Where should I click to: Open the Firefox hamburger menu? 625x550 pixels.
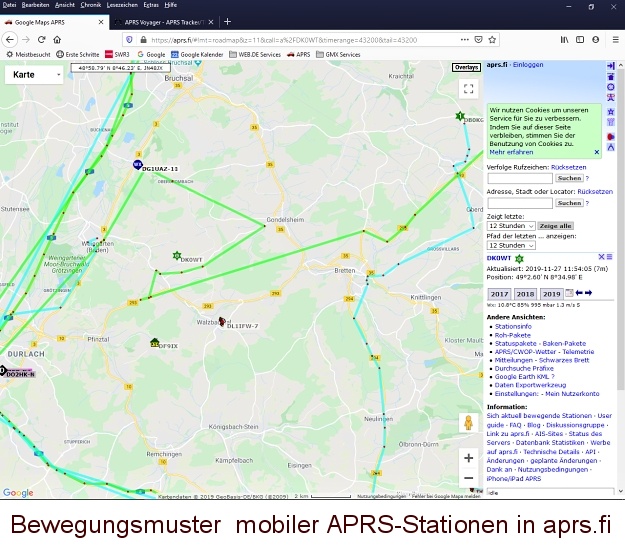[x=615, y=39]
